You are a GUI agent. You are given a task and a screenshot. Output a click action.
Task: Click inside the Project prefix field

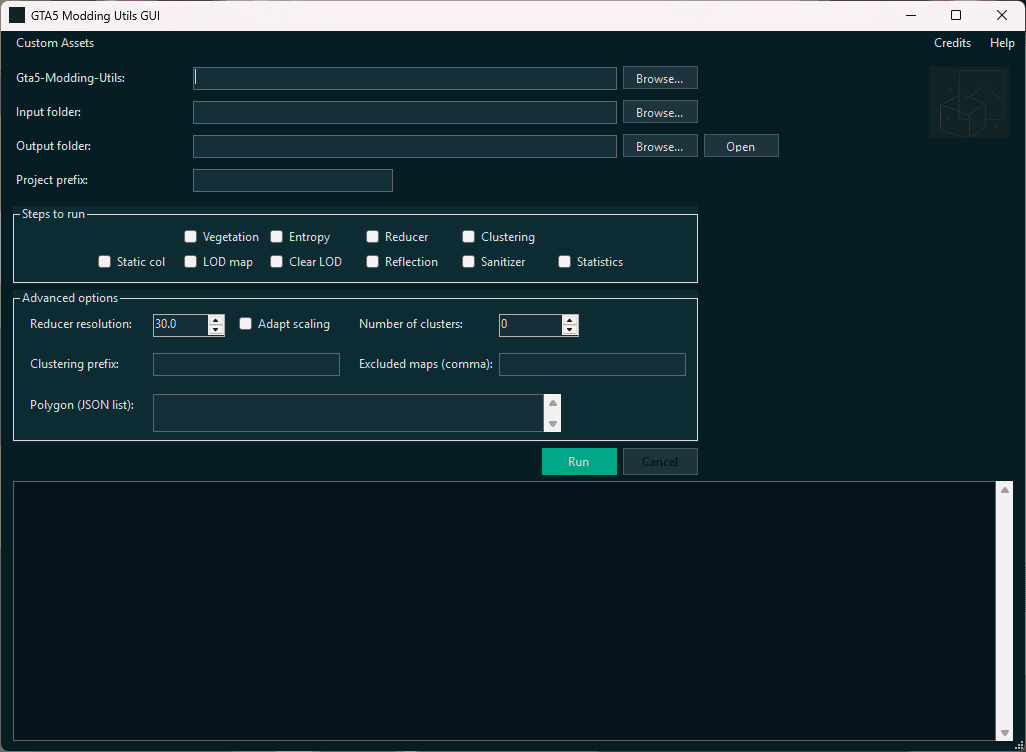[x=292, y=180]
